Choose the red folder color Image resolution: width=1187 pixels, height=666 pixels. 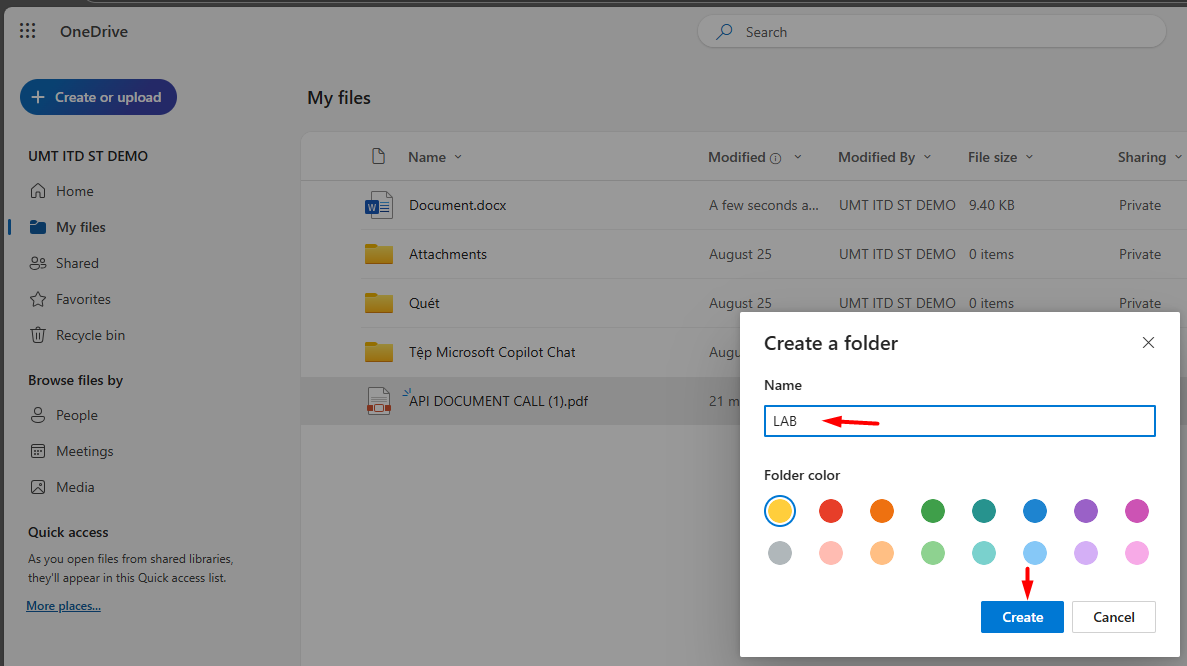point(831,511)
